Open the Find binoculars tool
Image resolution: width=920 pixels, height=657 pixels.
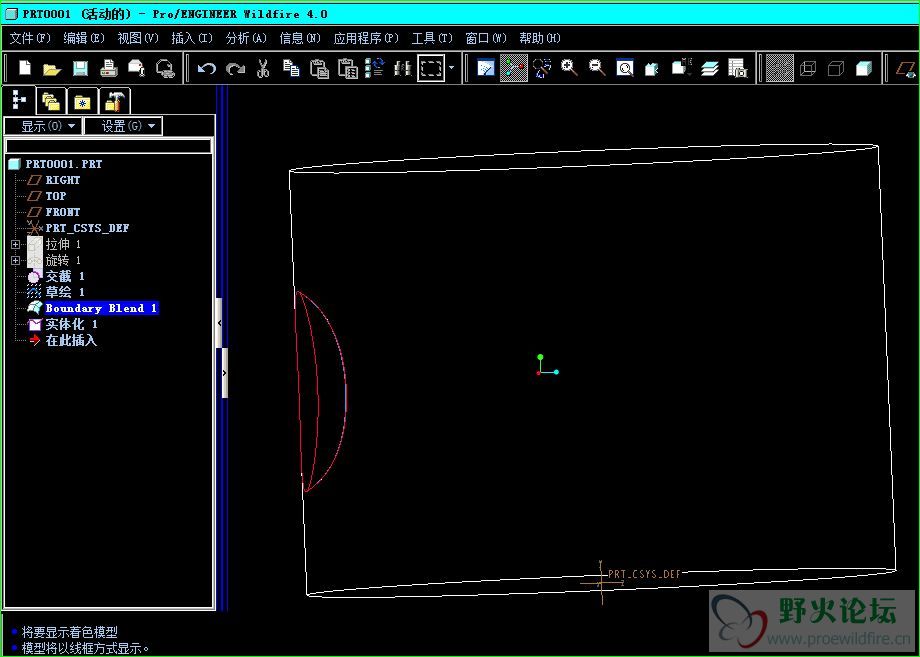[x=402, y=69]
